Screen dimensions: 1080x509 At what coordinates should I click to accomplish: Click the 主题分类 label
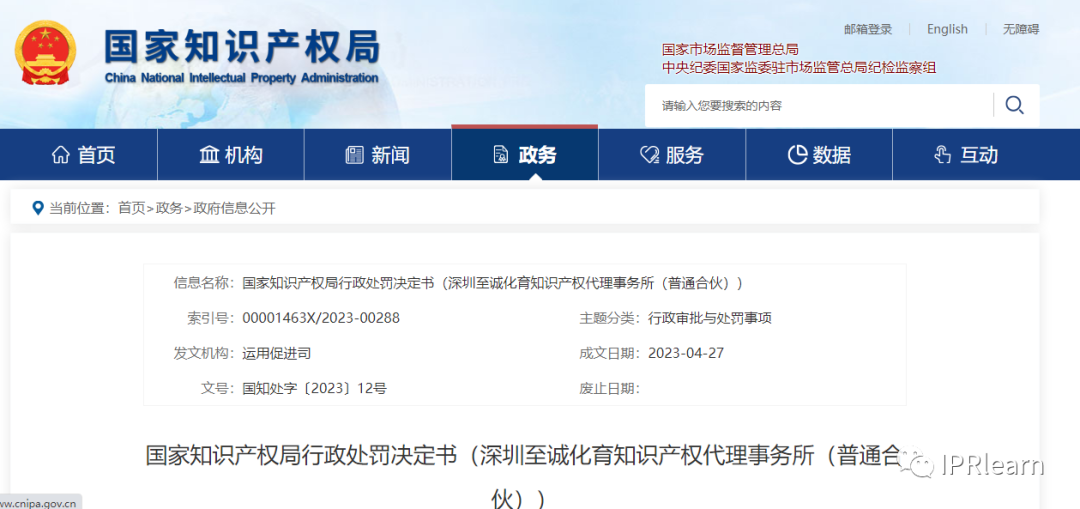[x=610, y=318]
